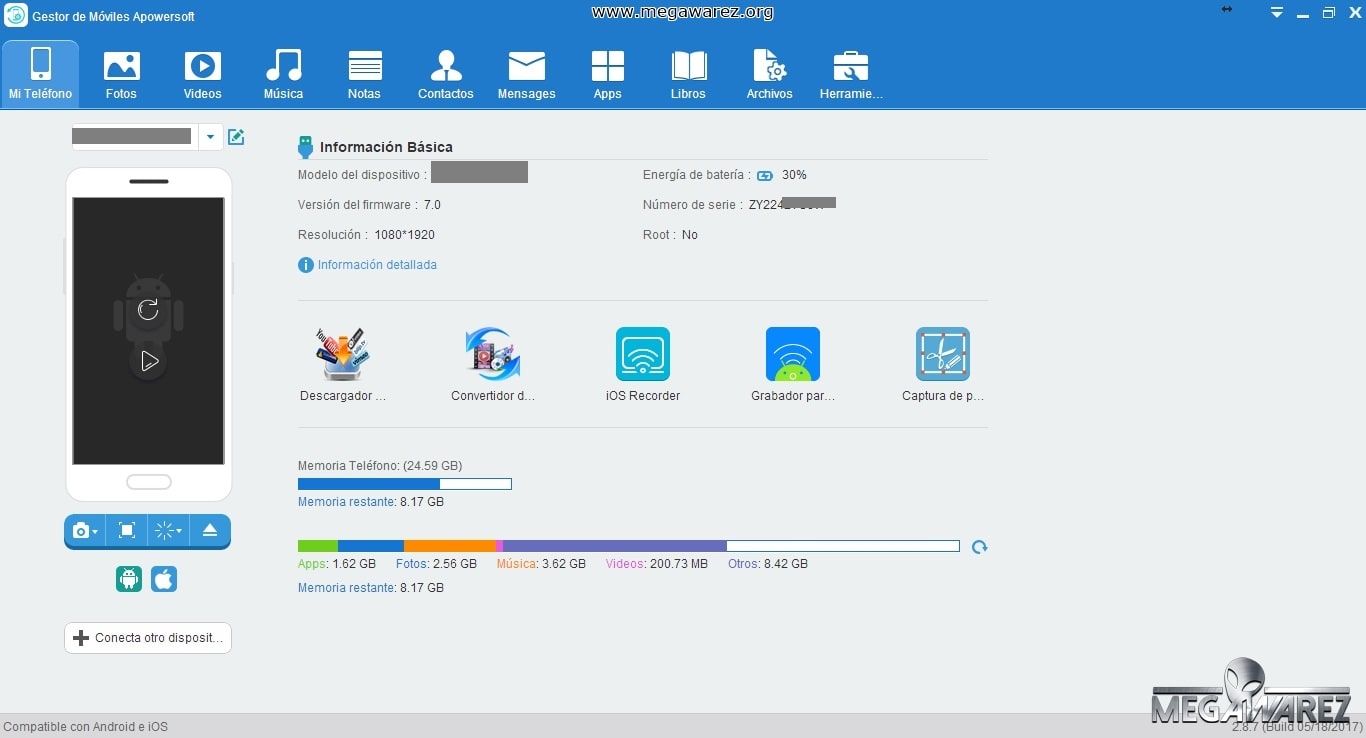The width and height of the screenshot is (1366, 738).
Task: Click the 'Información Básica' heading text
Action: [386, 147]
